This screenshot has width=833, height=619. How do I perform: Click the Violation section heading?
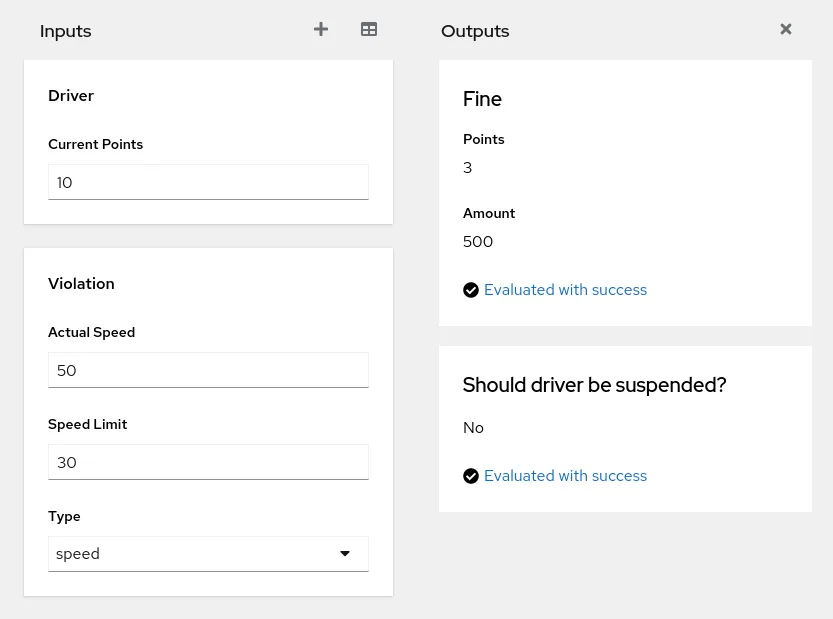(81, 284)
